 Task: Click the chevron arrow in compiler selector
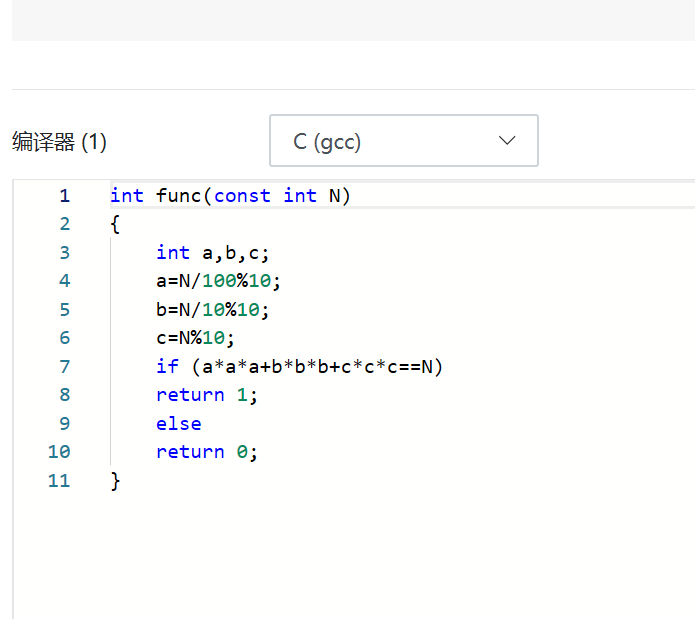[507, 141]
